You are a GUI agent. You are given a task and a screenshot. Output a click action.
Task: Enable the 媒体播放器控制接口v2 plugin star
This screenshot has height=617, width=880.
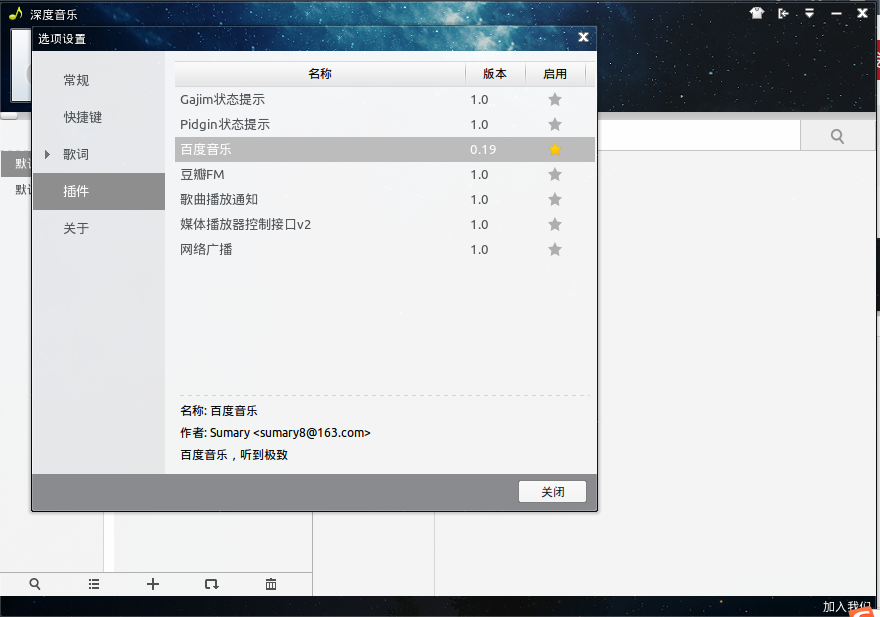pos(554,224)
